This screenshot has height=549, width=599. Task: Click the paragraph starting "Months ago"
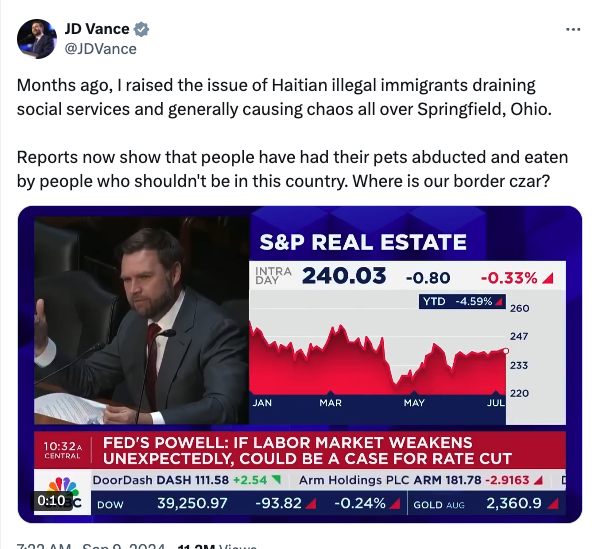(x=284, y=97)
